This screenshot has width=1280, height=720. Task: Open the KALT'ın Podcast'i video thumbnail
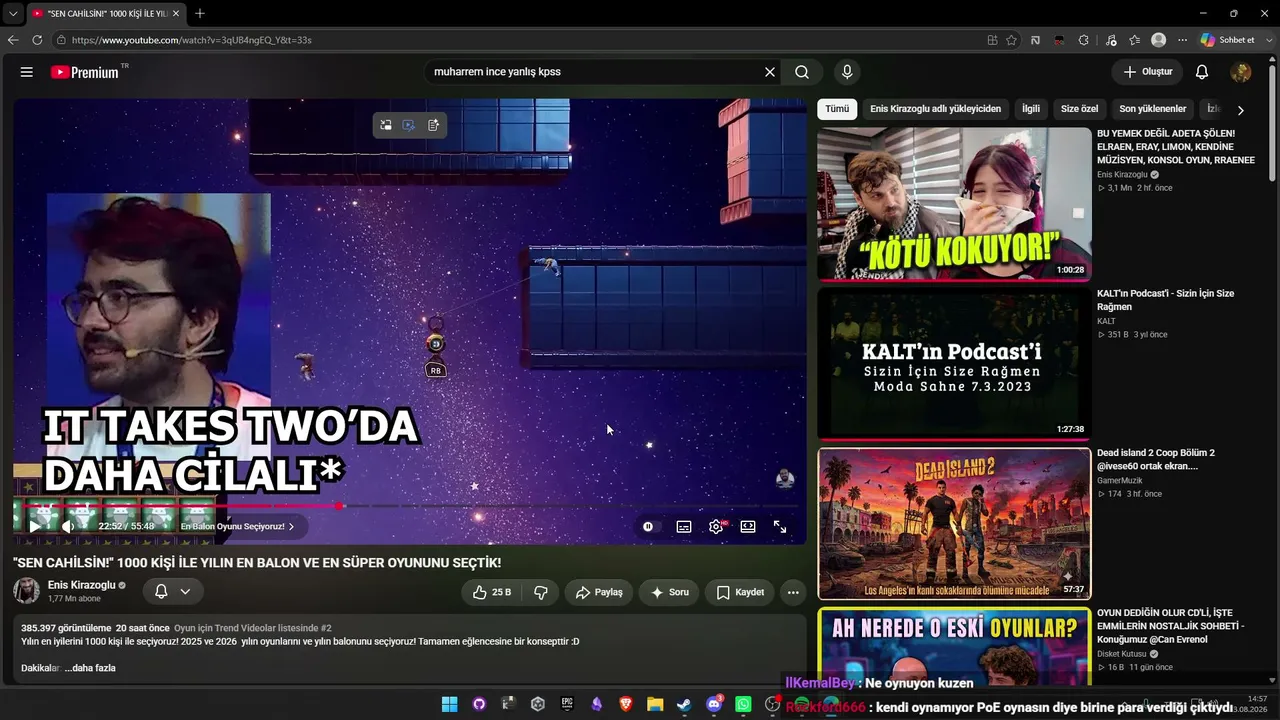click(x=954, y=364)
